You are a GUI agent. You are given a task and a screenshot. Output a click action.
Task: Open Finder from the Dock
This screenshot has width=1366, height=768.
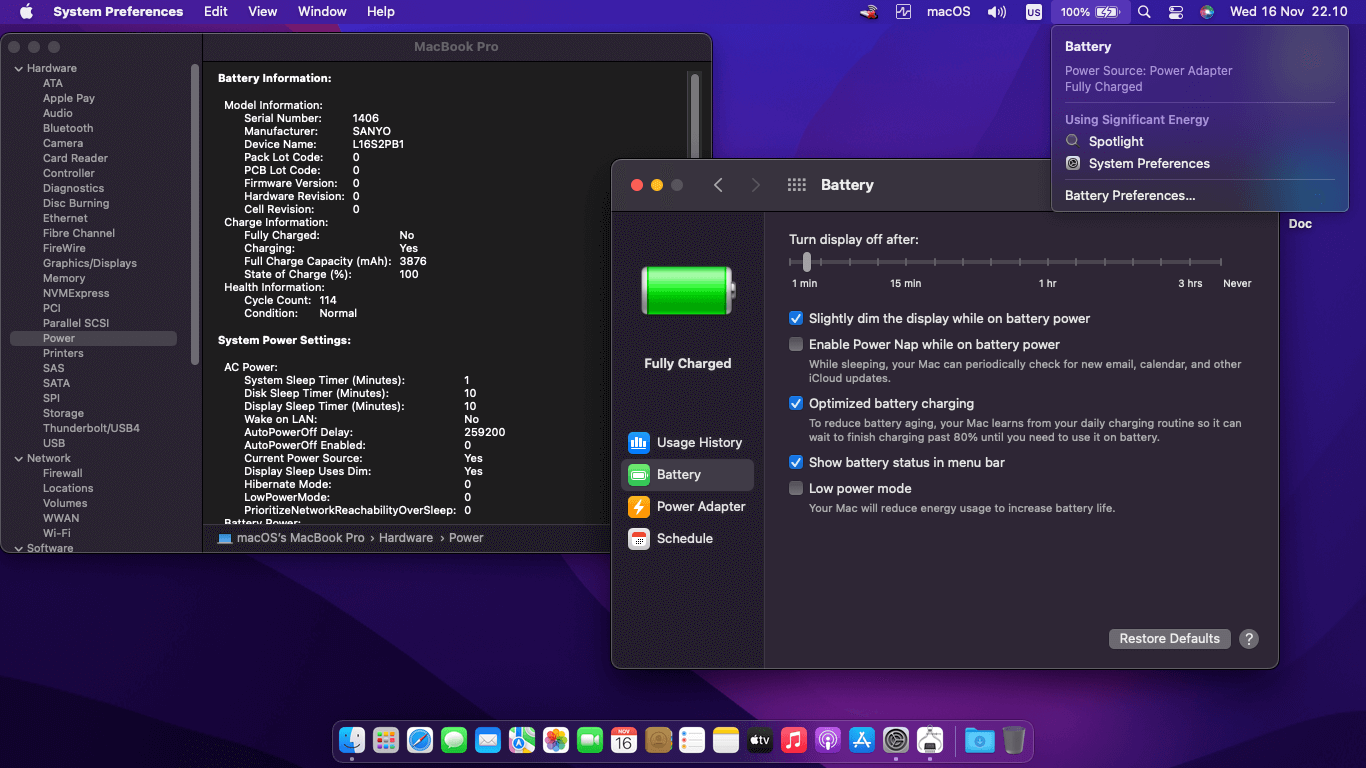352,740
